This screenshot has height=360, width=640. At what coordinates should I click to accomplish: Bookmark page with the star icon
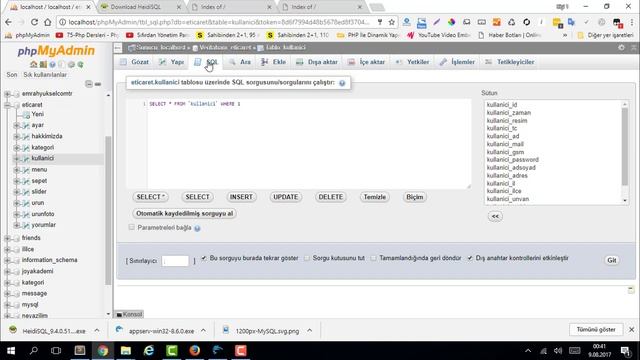tap(391, 22)
